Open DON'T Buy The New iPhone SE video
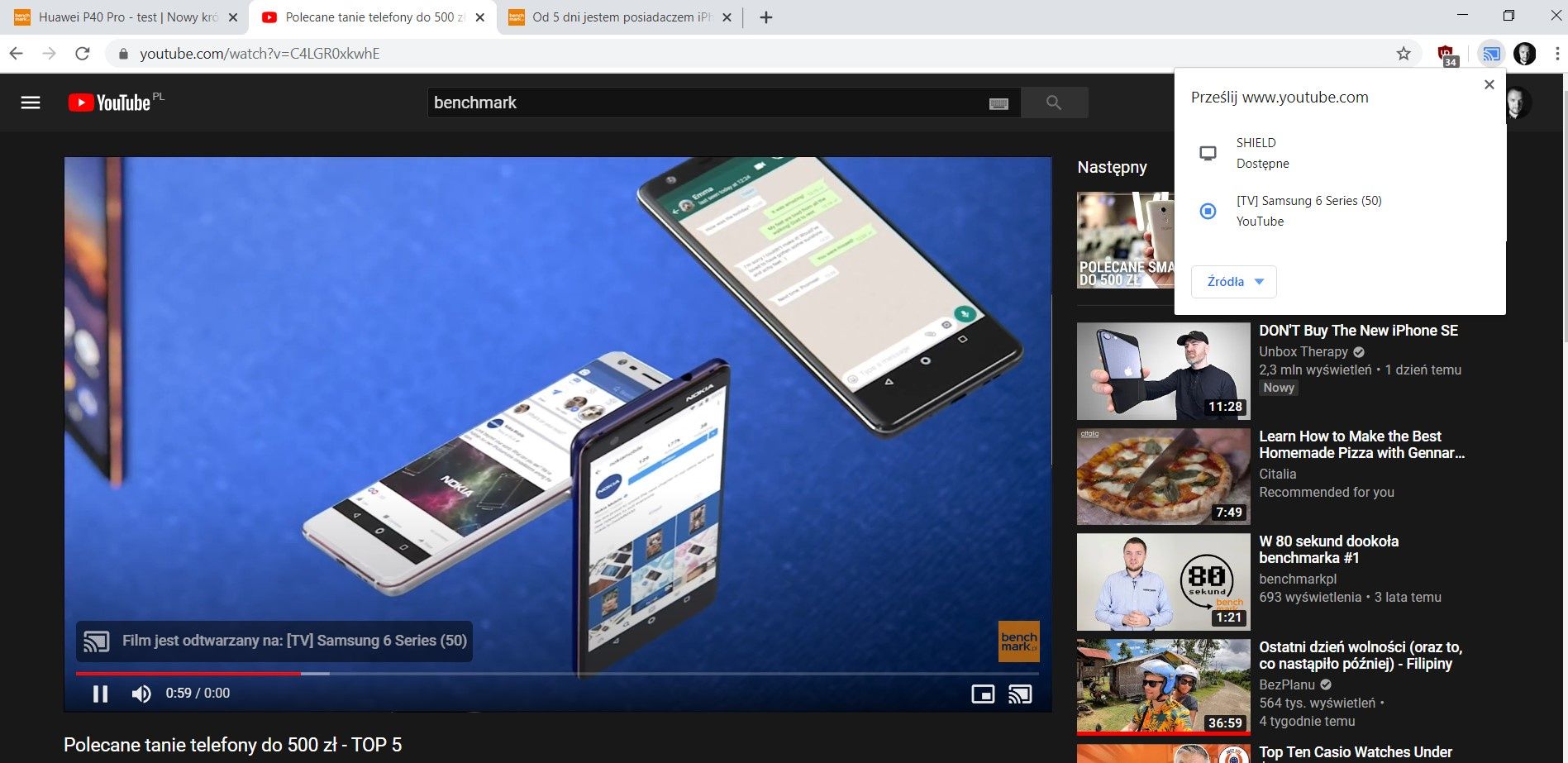 click(x=1358, y=331)
